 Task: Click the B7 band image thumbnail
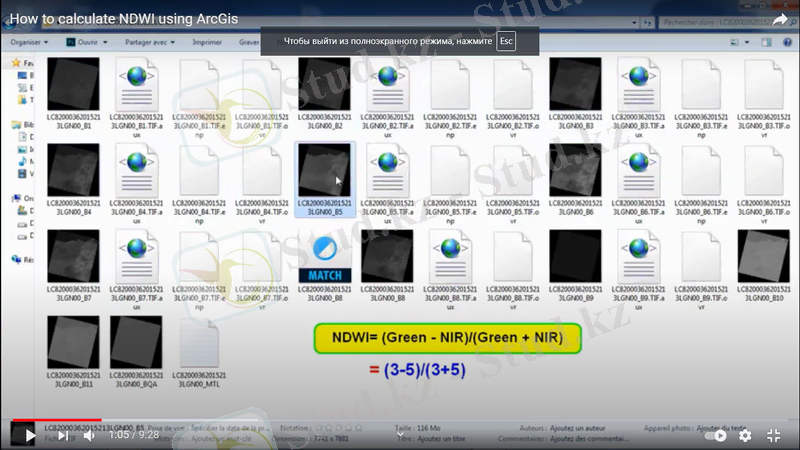coord(73,256)
